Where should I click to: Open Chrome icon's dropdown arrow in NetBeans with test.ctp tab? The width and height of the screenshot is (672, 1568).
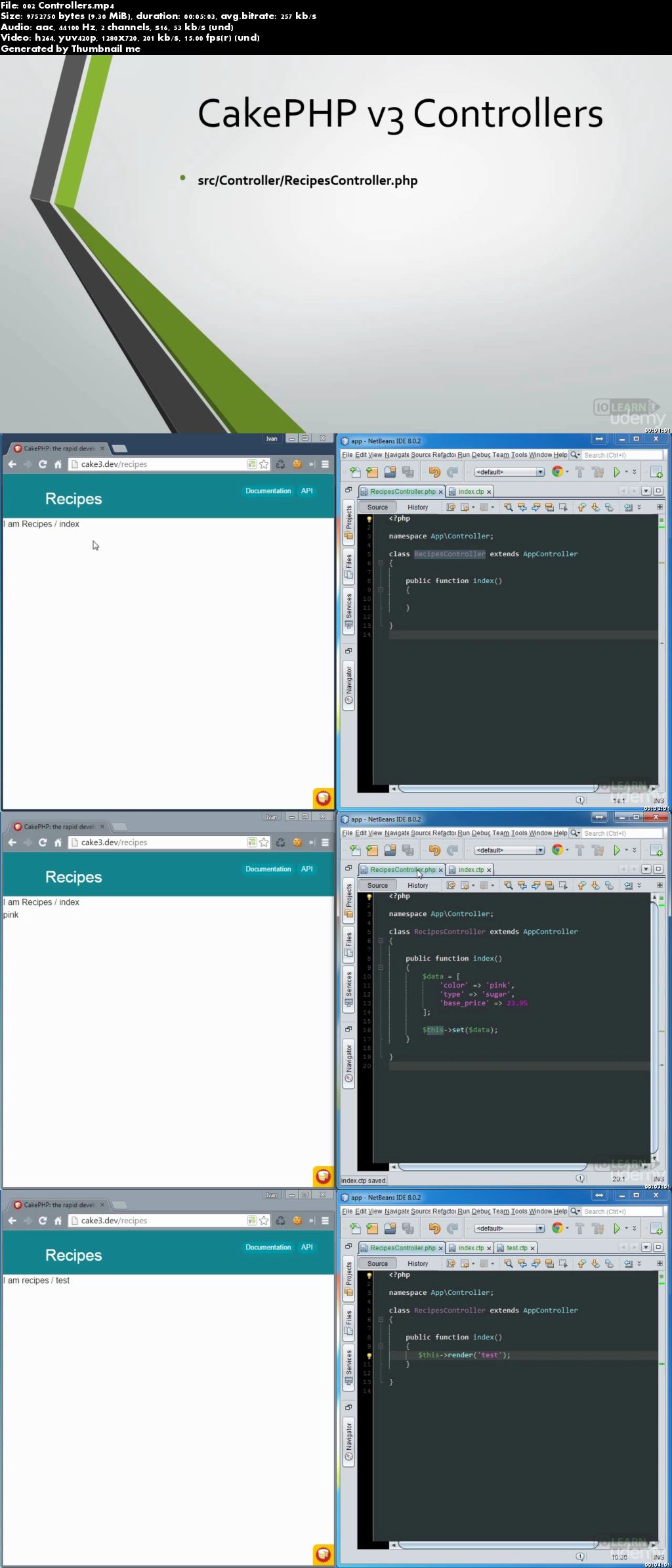567,1228
